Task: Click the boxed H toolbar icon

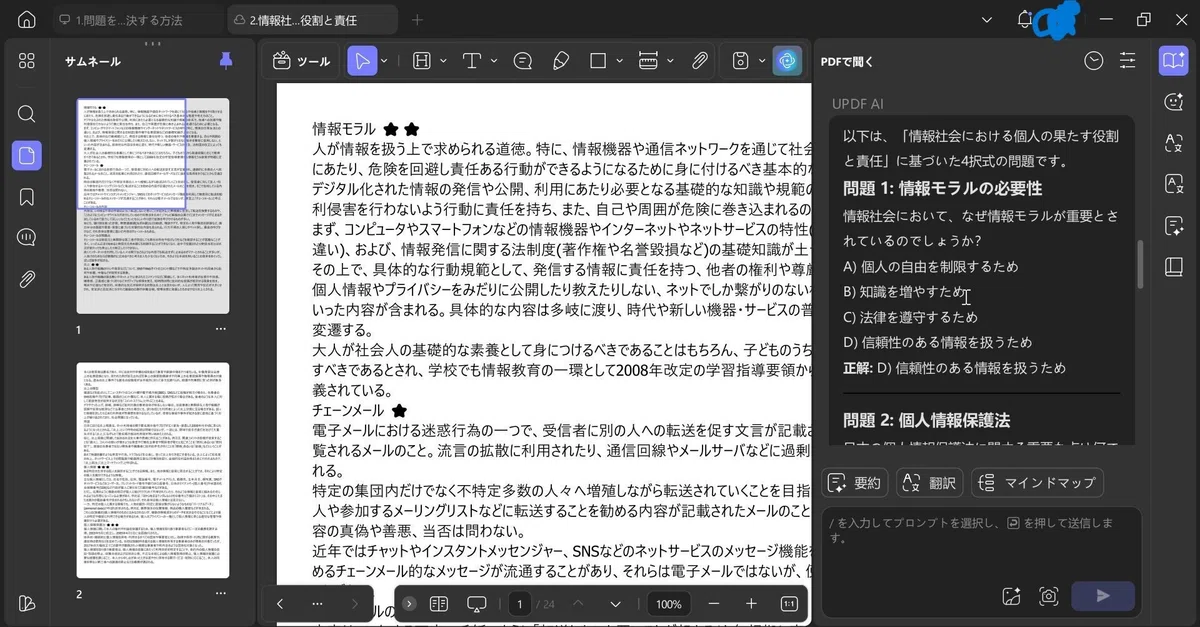Action: tap(421, 61)
